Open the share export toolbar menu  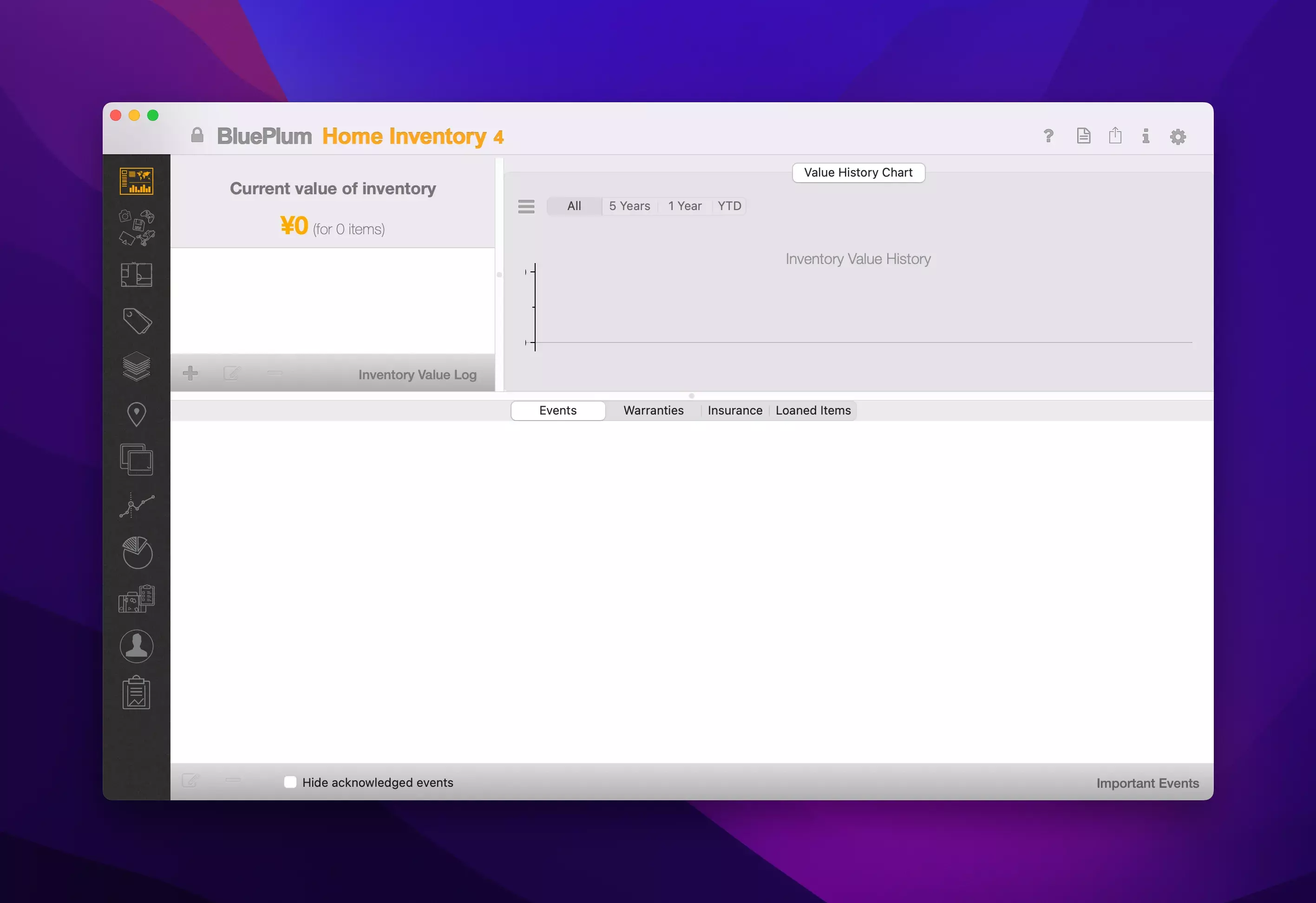click(1114, 136)
